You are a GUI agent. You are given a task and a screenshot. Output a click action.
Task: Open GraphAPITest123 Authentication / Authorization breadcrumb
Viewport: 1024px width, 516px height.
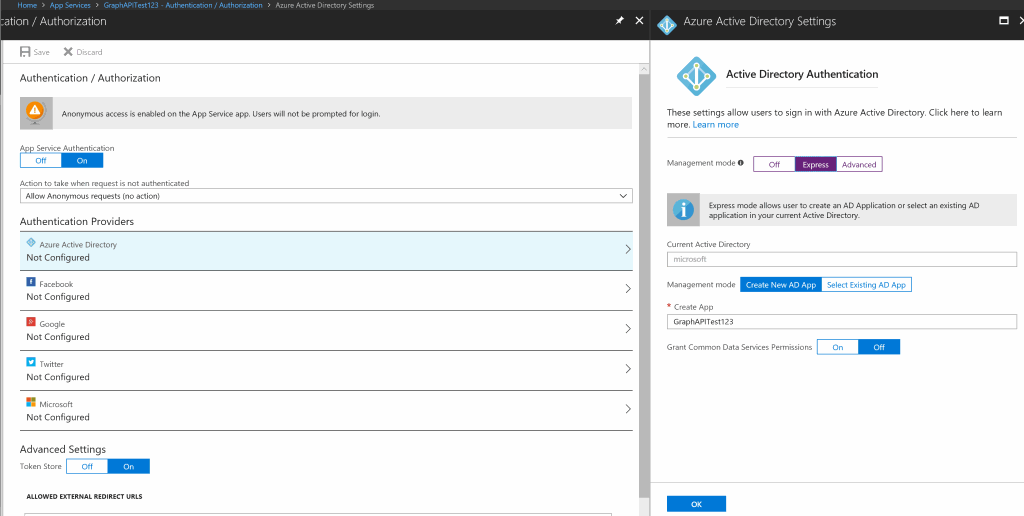point(183,5)
